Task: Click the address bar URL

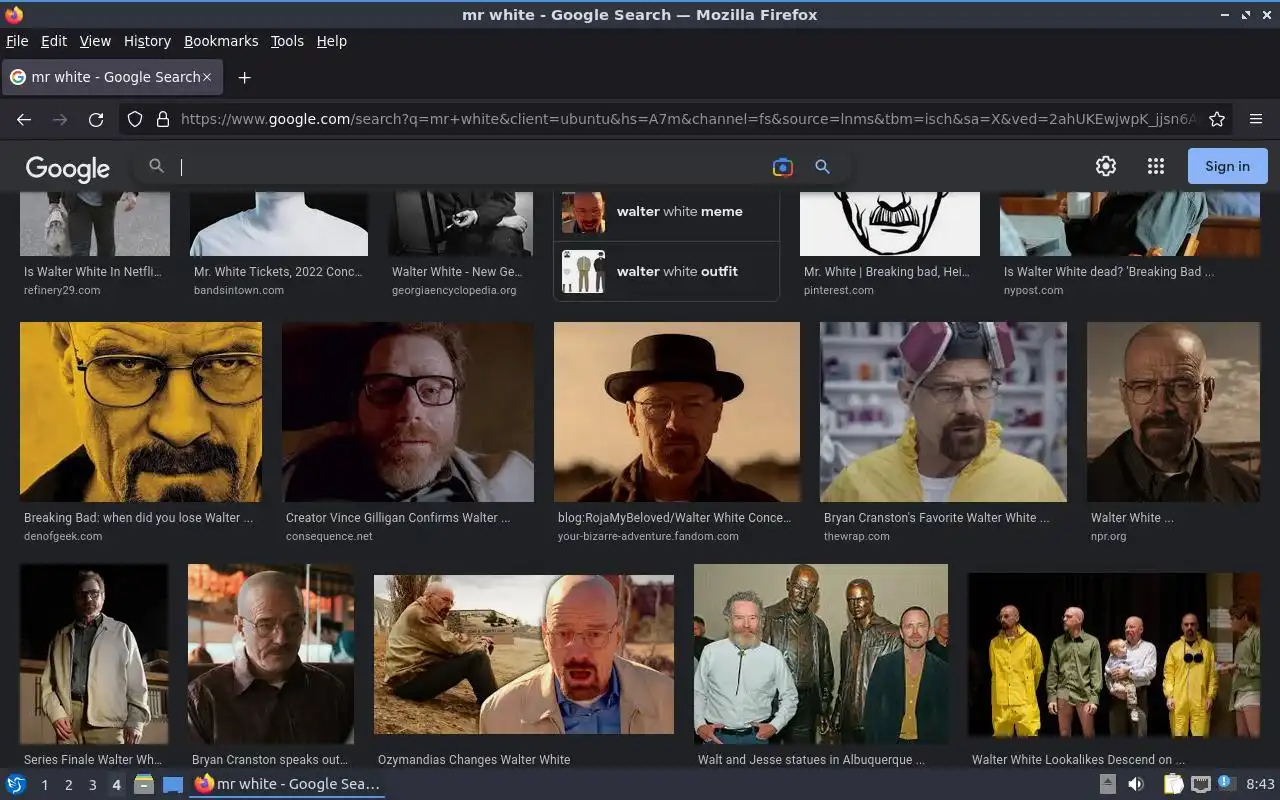Action: (x=688, y=119)
